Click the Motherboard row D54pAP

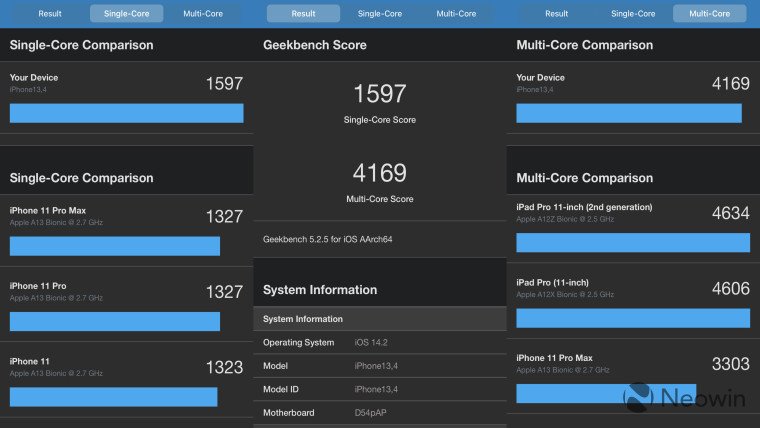[x=380, y=413]
